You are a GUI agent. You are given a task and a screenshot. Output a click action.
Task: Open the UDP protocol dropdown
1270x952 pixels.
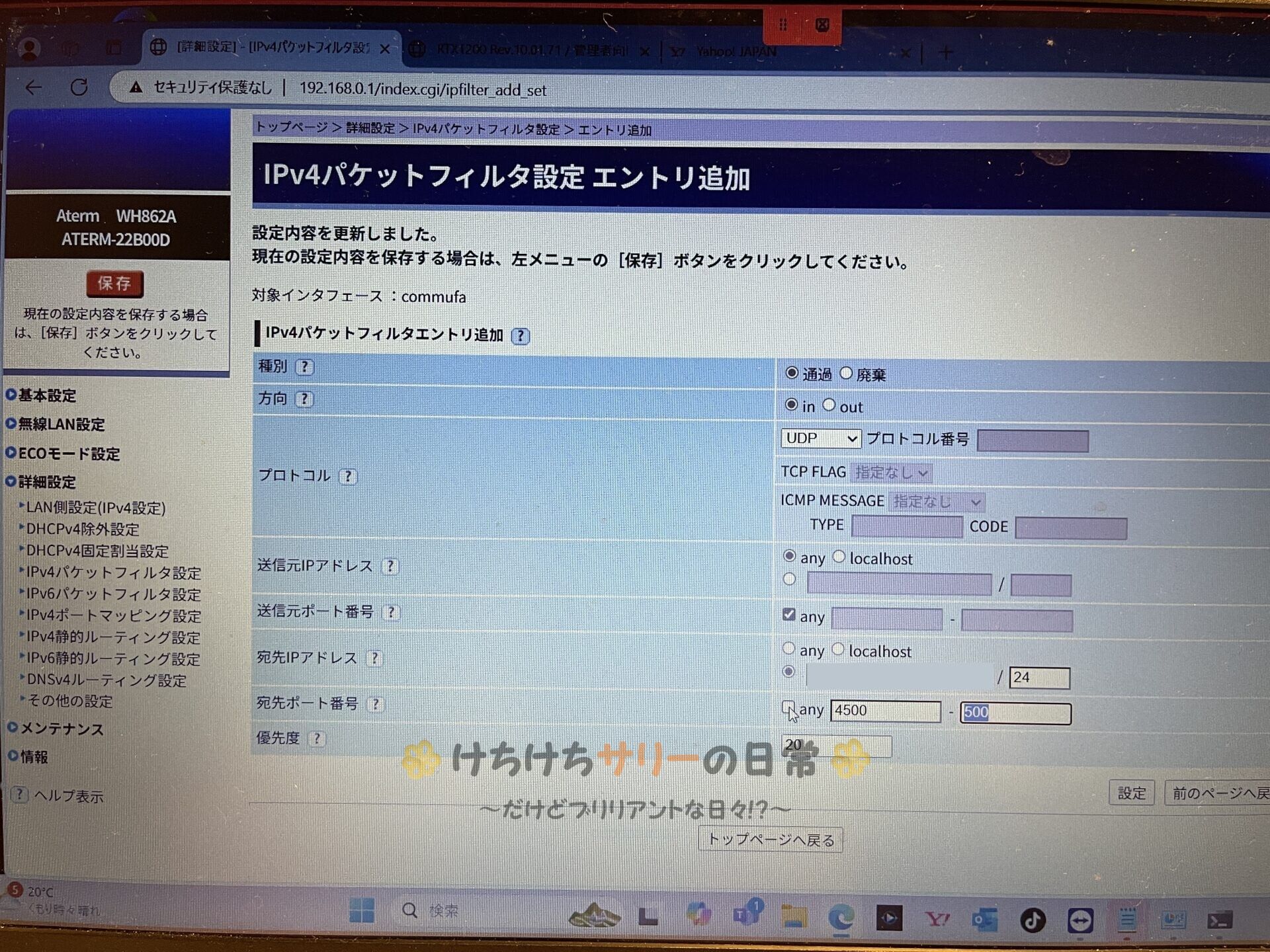tap(820, 439)
